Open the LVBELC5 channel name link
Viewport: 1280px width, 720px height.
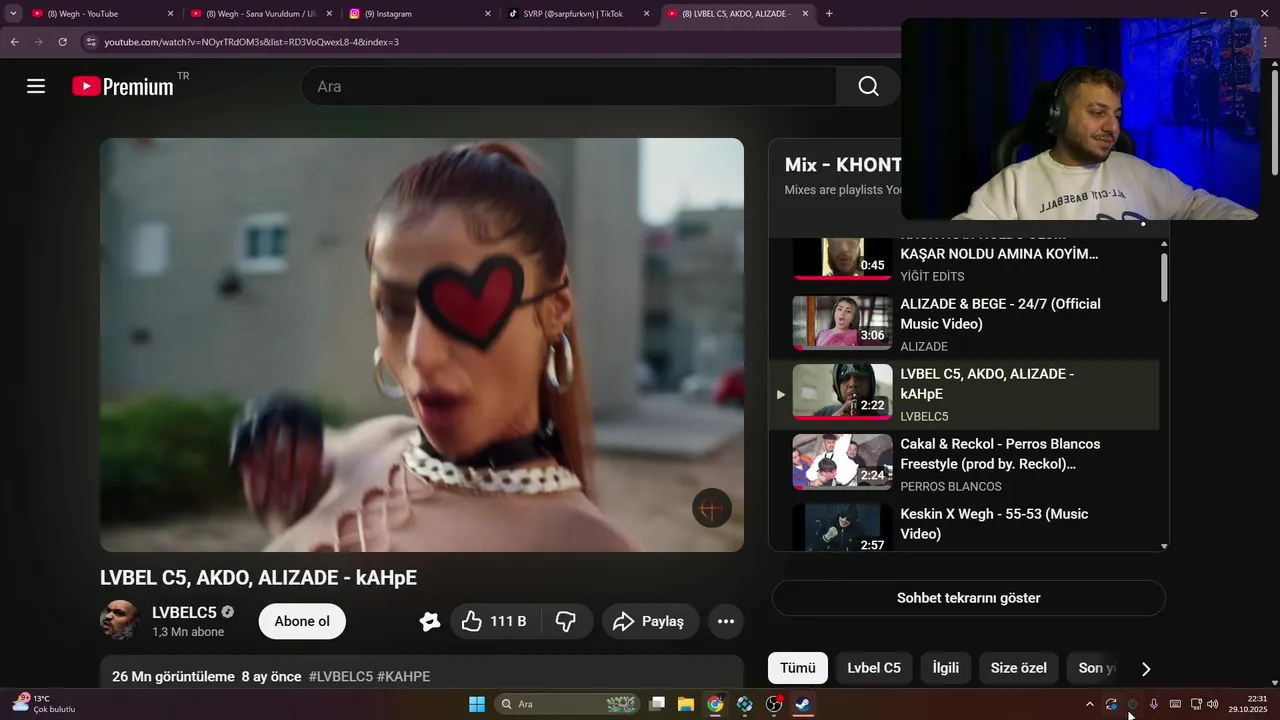coord(184,612)
